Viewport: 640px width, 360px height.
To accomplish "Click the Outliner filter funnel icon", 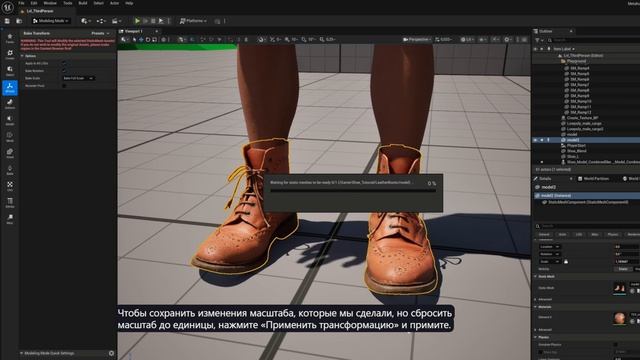I will 538,40.
